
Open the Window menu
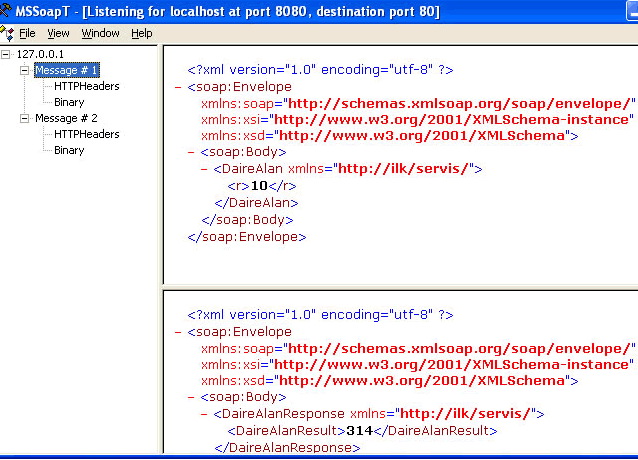point(100,33)
